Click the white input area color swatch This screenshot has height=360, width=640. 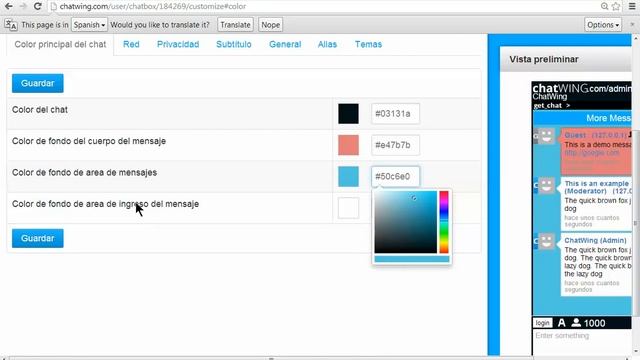click(348, 208)
